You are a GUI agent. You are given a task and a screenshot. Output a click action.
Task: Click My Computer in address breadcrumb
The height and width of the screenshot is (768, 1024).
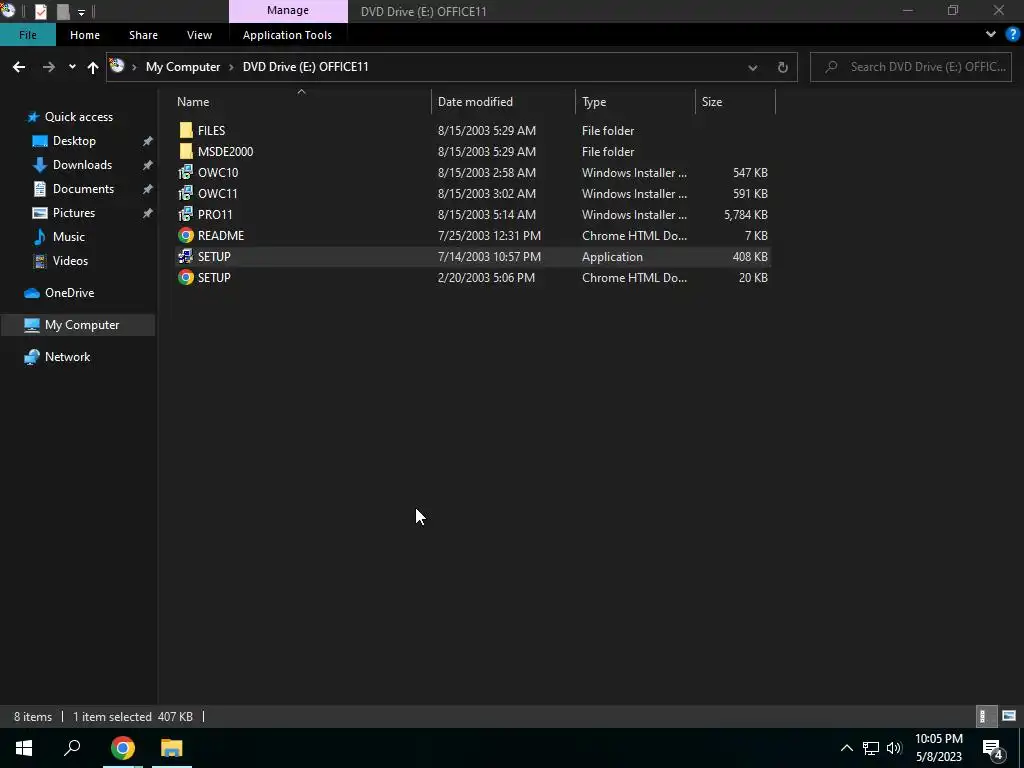point(183,67)
